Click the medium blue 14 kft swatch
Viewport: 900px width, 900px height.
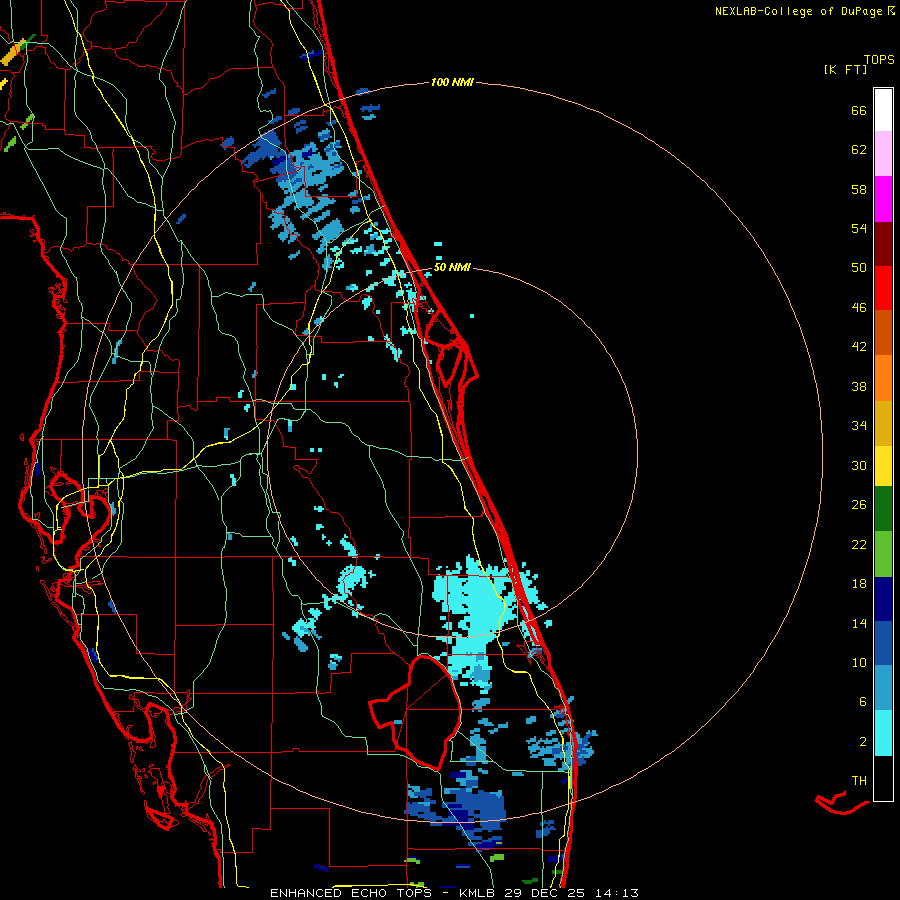click(883, 643)
